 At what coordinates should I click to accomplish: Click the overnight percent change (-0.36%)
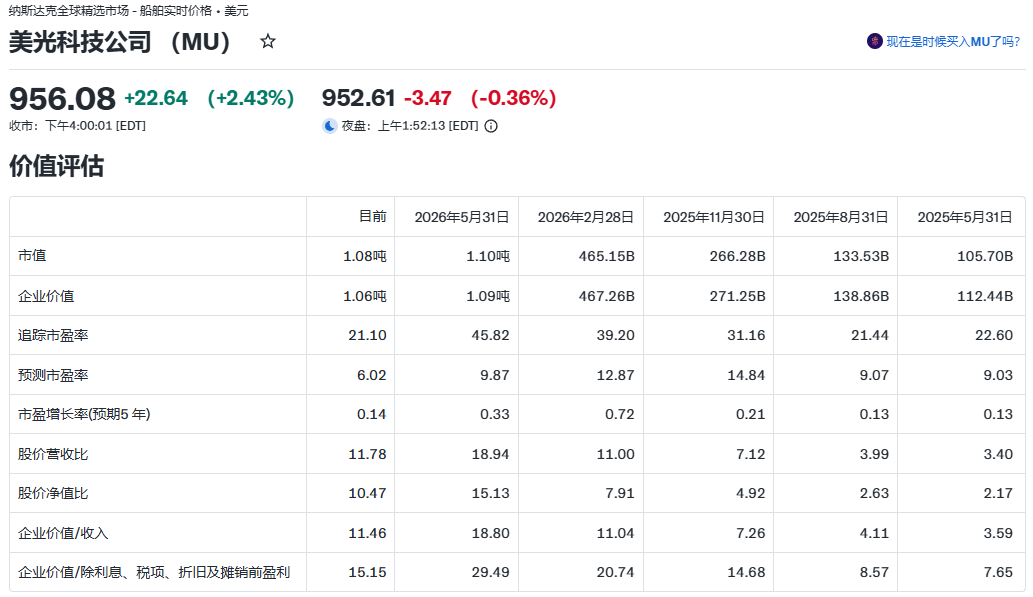coord(513,98)
